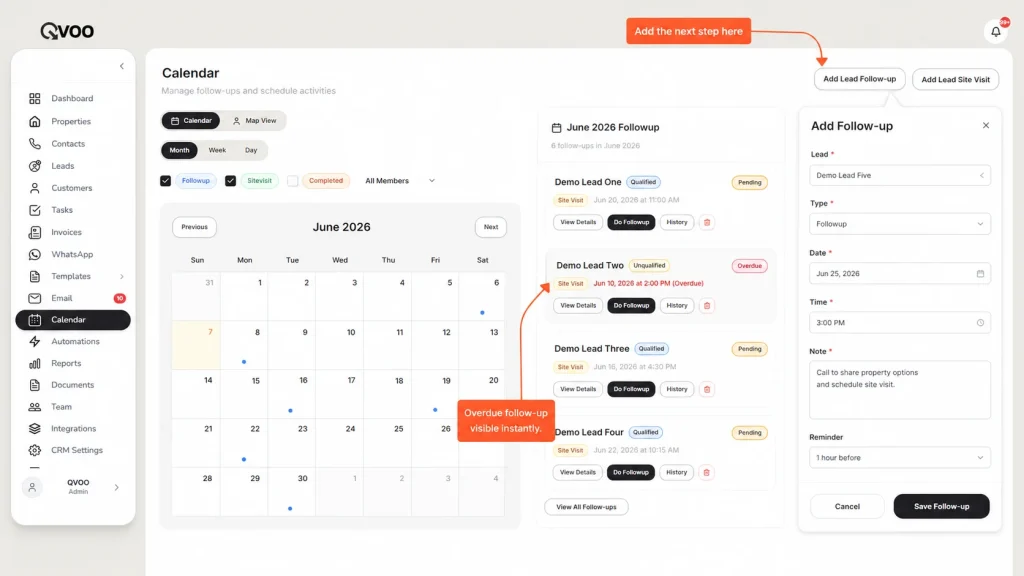Click the admin profile avatar icon

pyautogui.click(x=32, y=487)
